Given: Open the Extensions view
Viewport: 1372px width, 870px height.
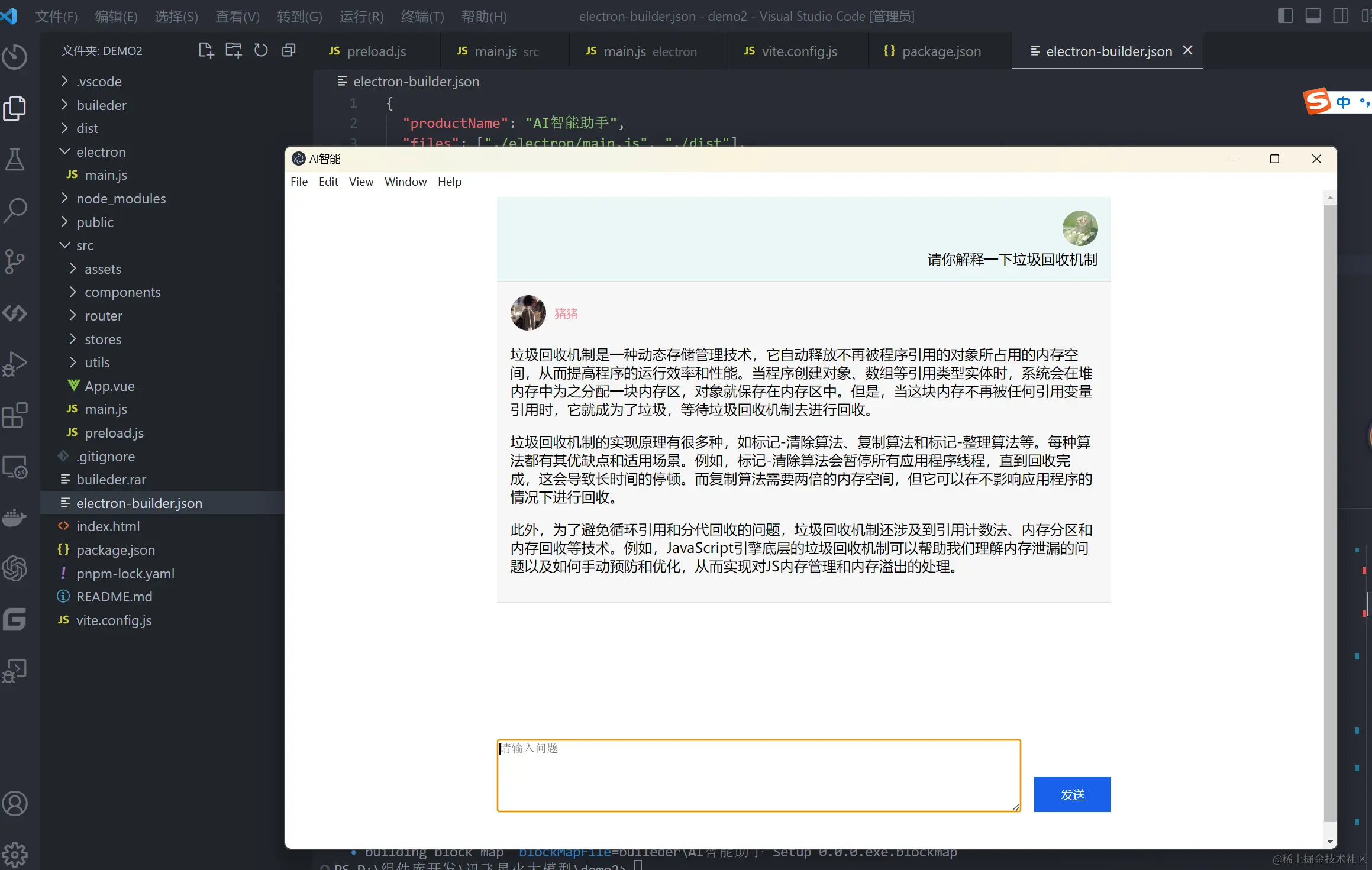Looking at the screenshot, I should (15, 415).
